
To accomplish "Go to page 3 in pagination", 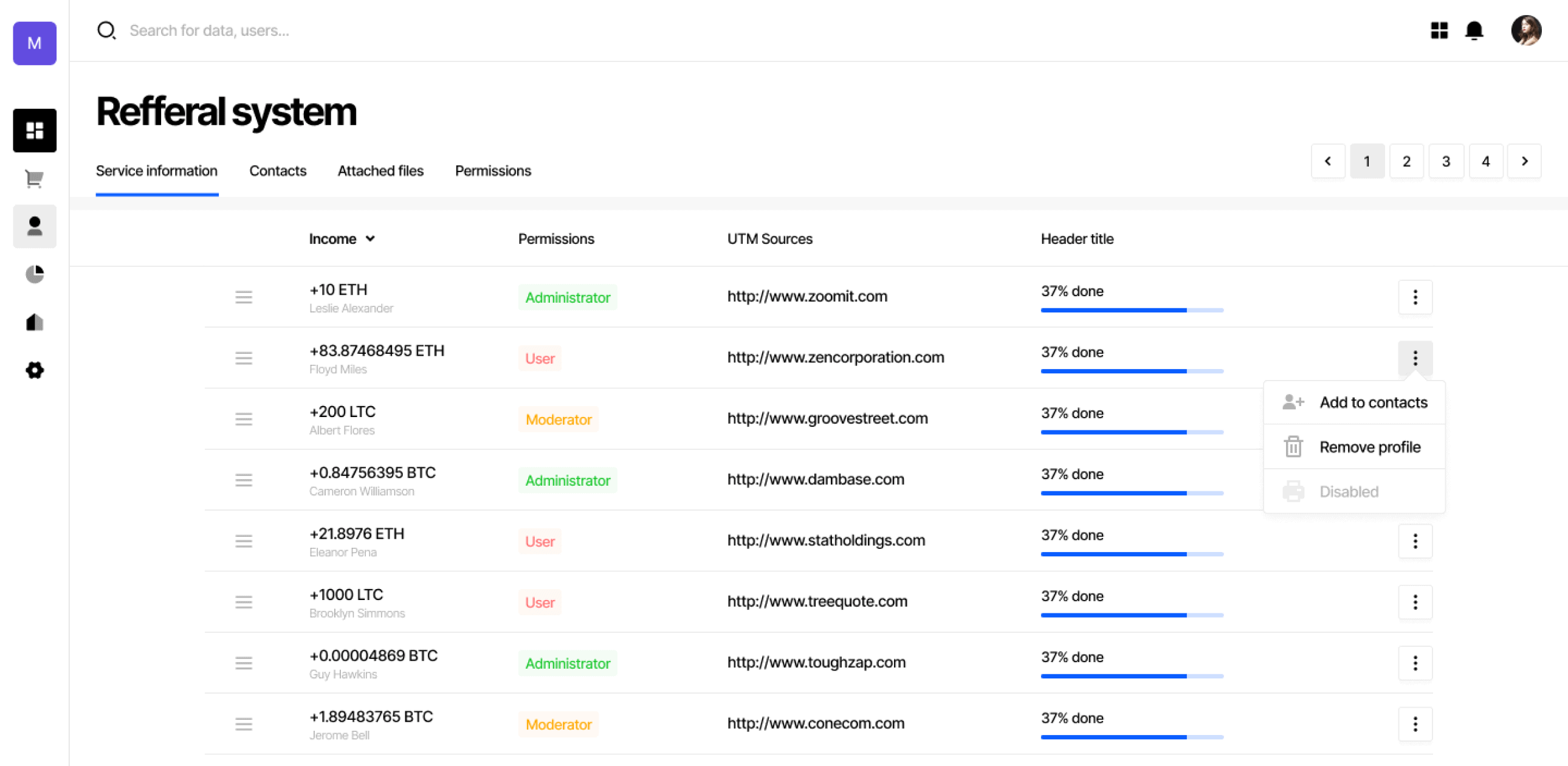I will [1446, 161].
